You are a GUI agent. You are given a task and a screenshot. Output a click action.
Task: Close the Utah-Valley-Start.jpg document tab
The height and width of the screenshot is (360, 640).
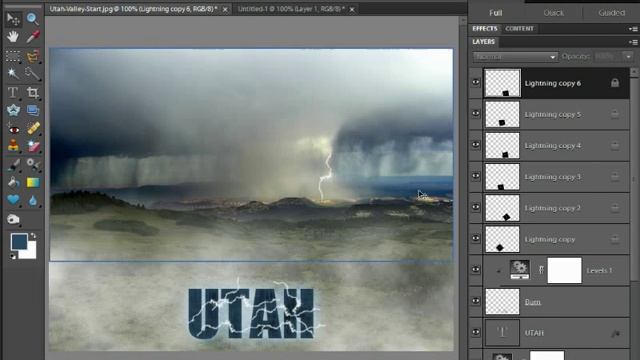(x=225, y=9)
